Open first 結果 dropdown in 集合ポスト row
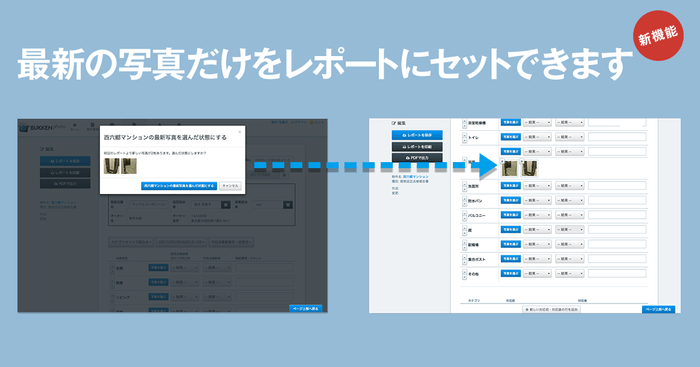 pos(538,259)
